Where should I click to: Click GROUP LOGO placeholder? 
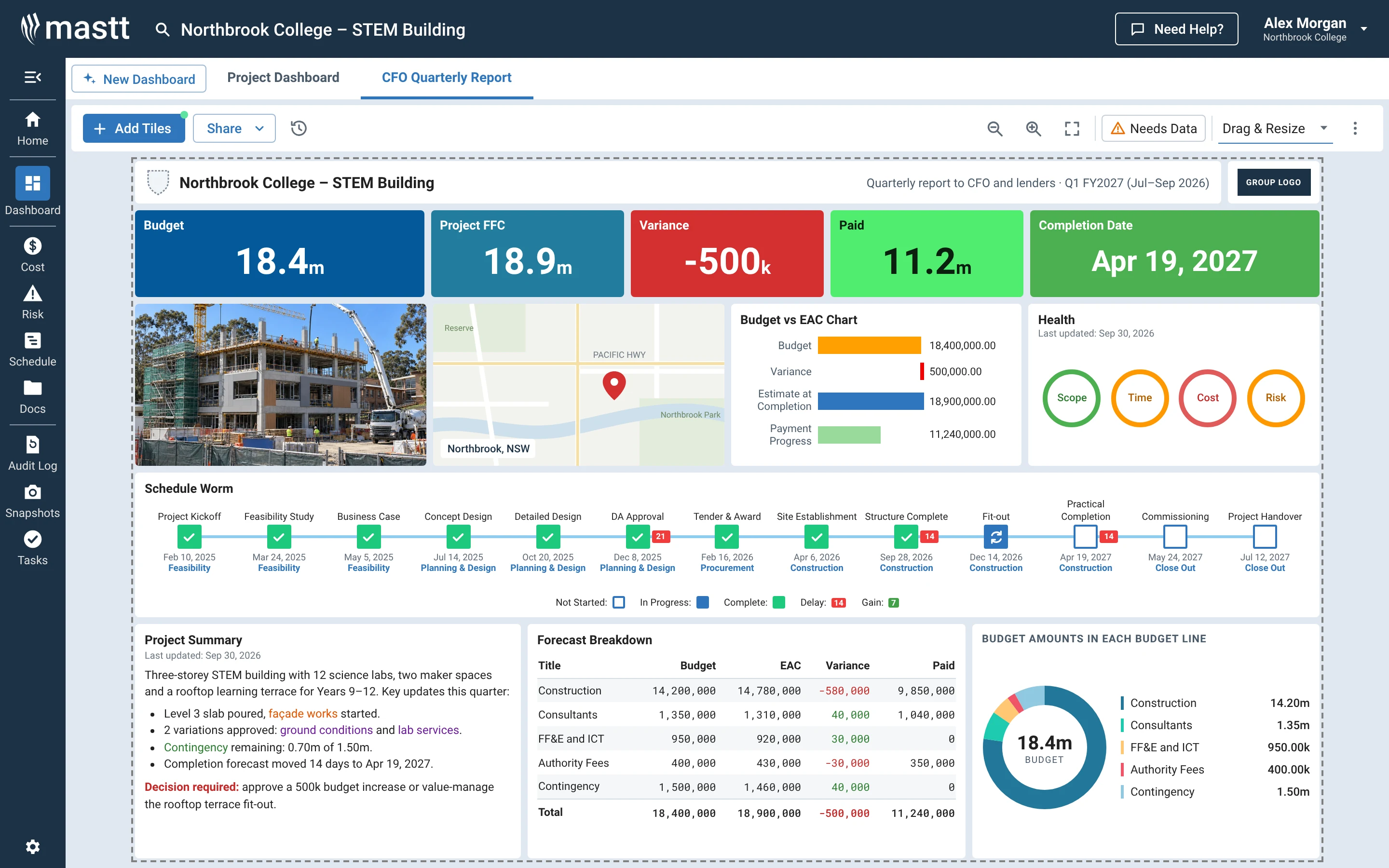pyautogui.click(x=1274, y=182)
